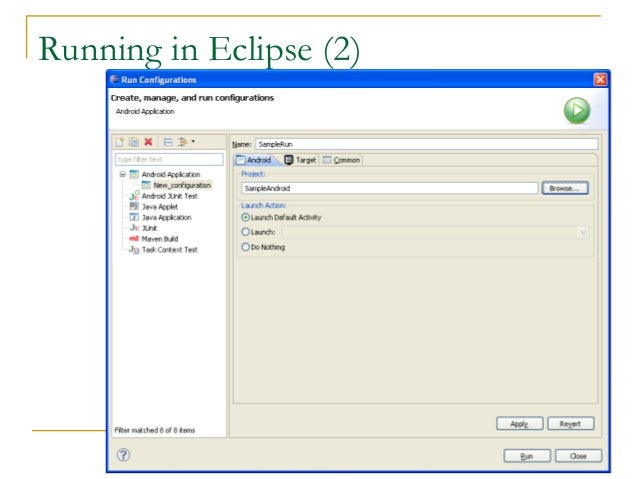Click the Apply button

tap(519, 424)
